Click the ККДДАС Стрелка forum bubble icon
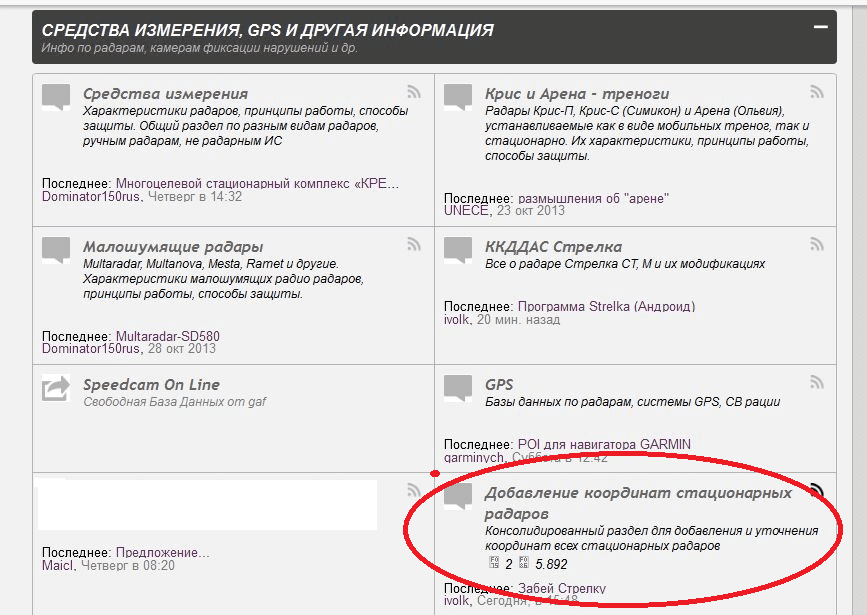Screen dimensions: 867x615 pos(457,249)
